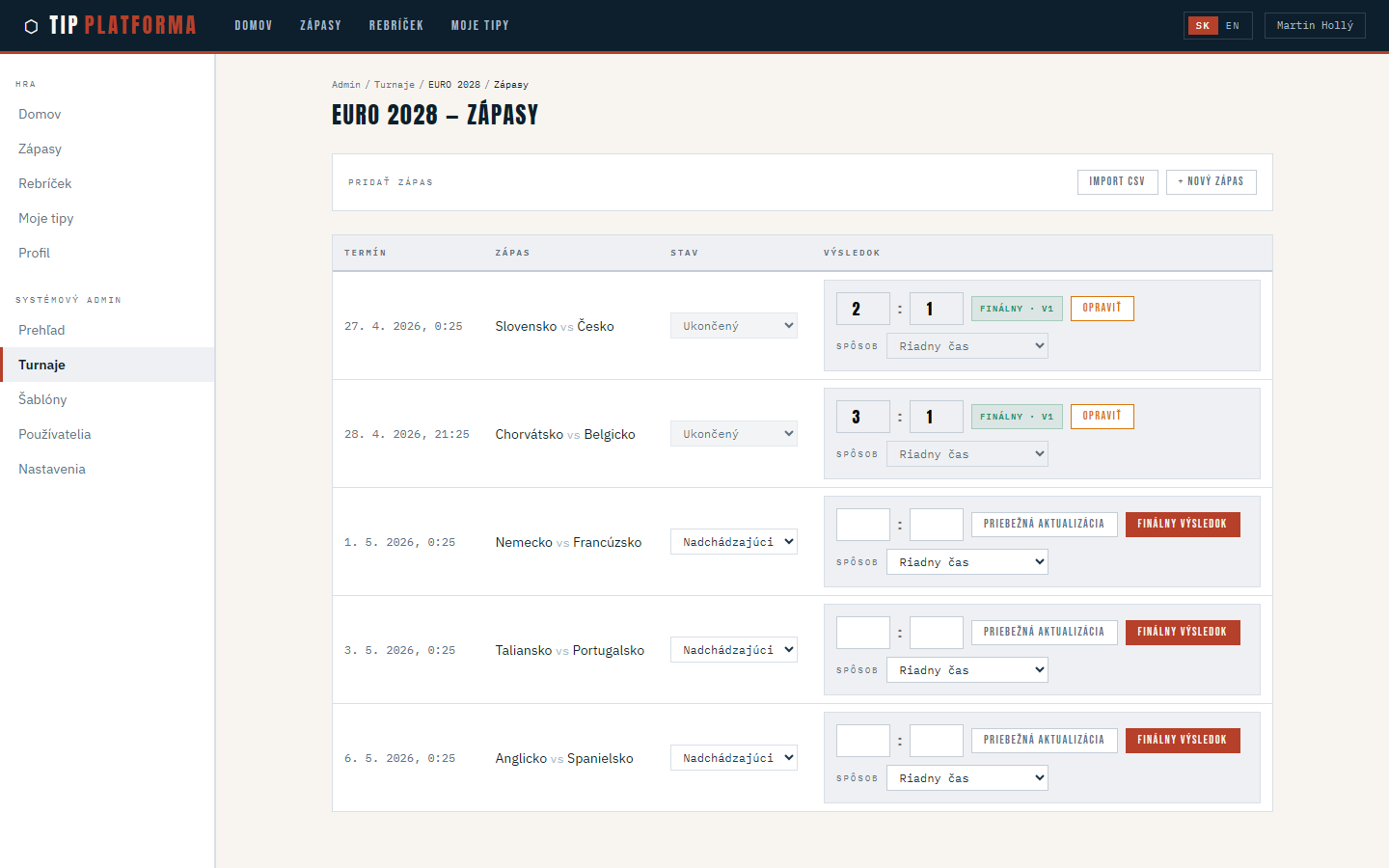
Task: Click Opraviť for Chorvátsko vs Belgicko
Action: 1102,417
